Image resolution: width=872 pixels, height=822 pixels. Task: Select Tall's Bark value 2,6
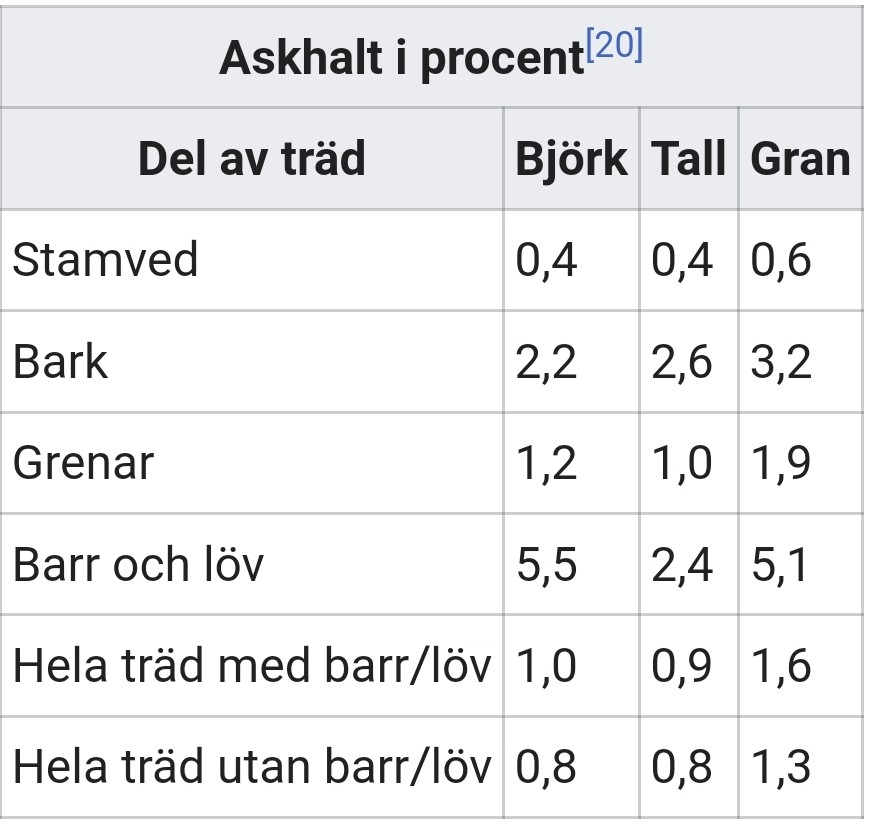682,362
